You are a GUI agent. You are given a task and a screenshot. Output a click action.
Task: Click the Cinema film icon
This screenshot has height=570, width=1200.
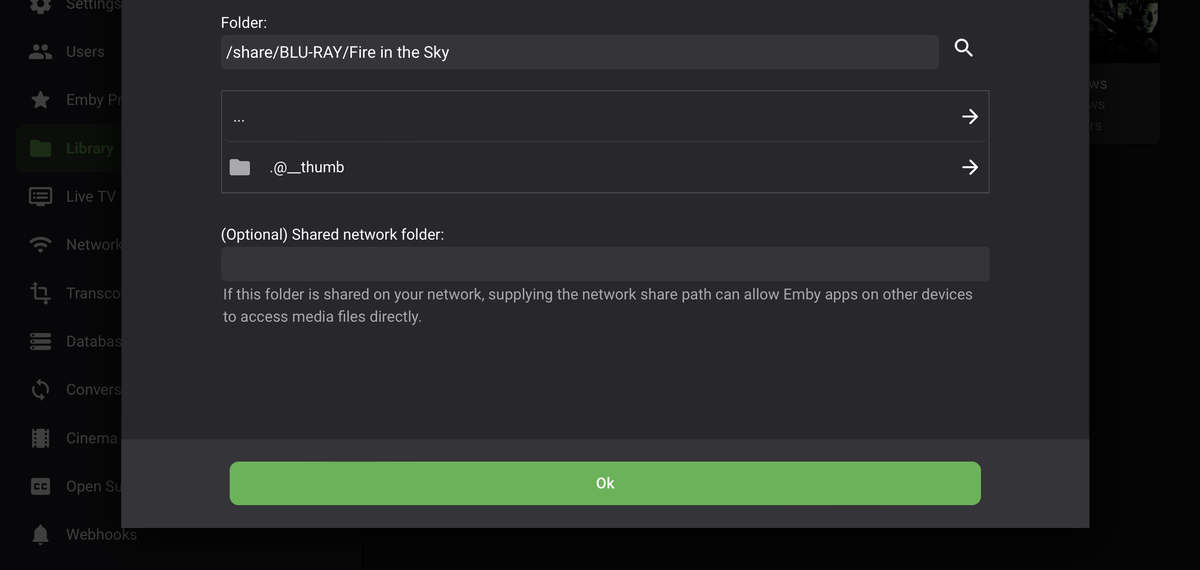tap(41, 438)
